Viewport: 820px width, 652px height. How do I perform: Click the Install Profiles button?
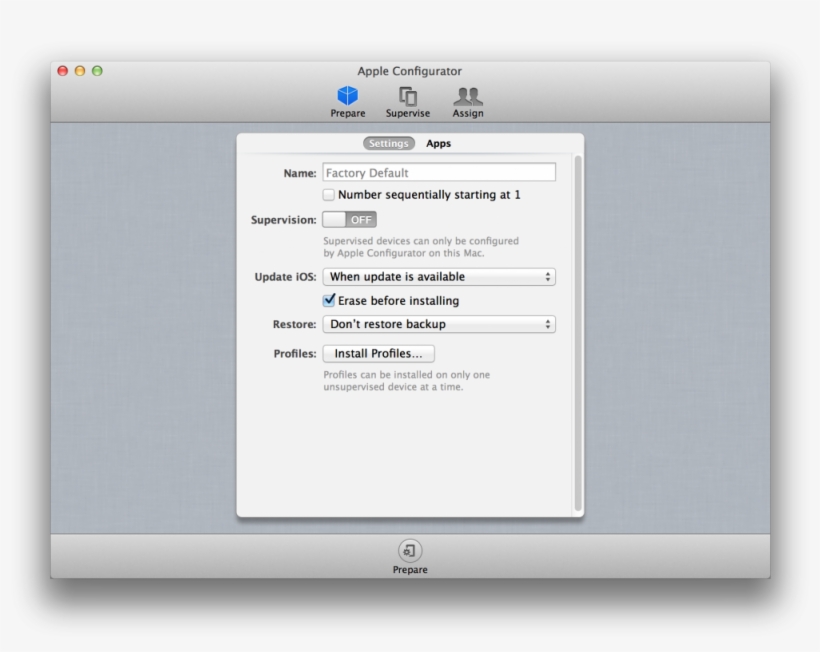[x=378, y=353]
